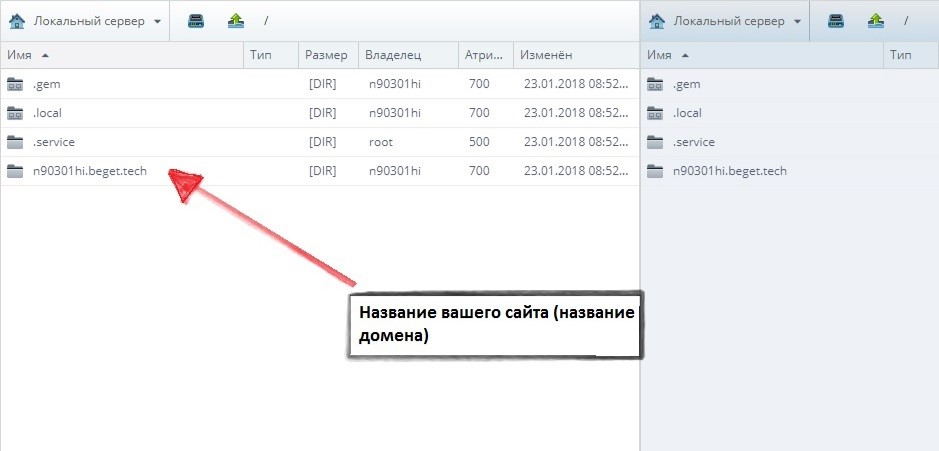
Task: Click the n90301hi.beget.tech folder icon, left panel
Action: 15,171
